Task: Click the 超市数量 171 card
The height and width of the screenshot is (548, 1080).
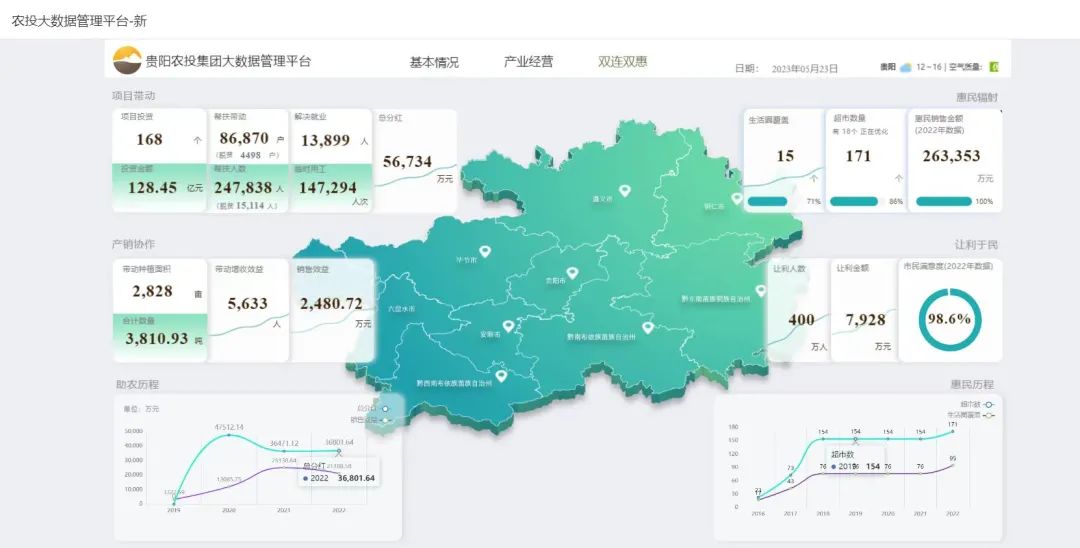Action: pyautogui.click(x=865, y=158)
